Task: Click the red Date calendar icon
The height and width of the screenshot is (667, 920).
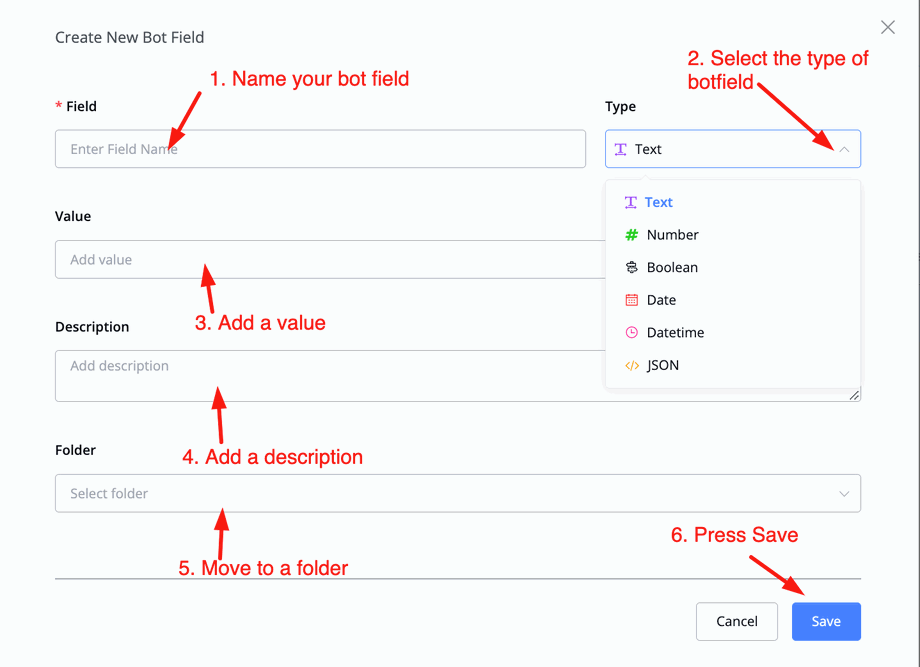Action: (631, 300)
